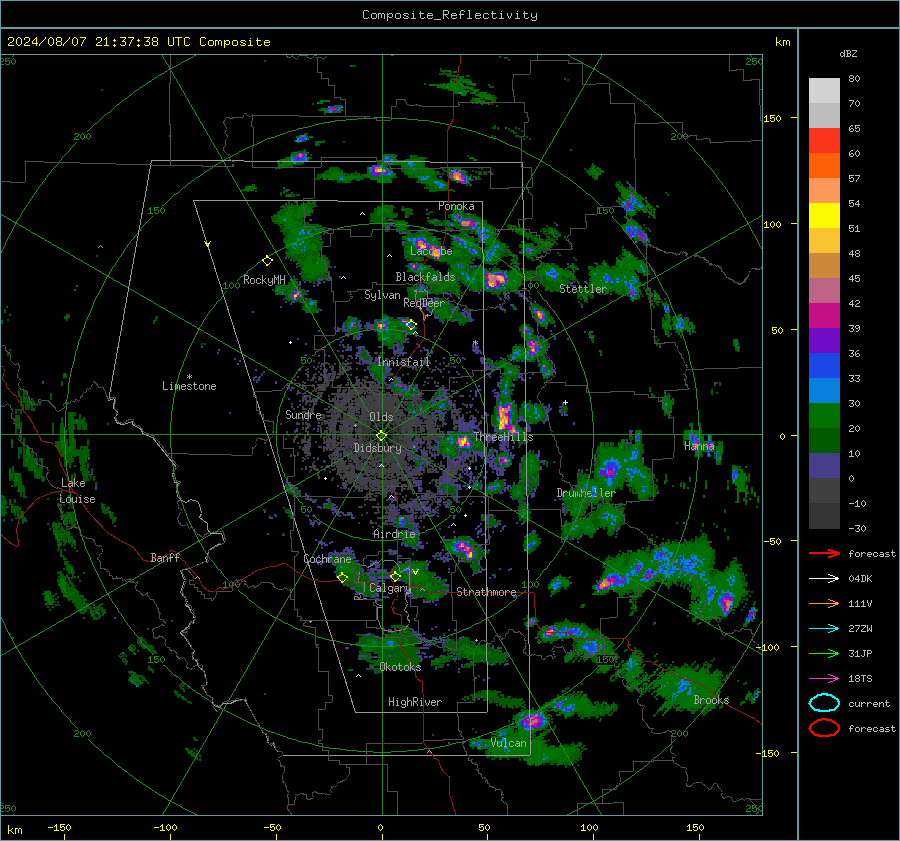This screenshot has width=900, height=841.
Task: Click asterisk marker above Limestone label
Action: [x=189, y=377]
